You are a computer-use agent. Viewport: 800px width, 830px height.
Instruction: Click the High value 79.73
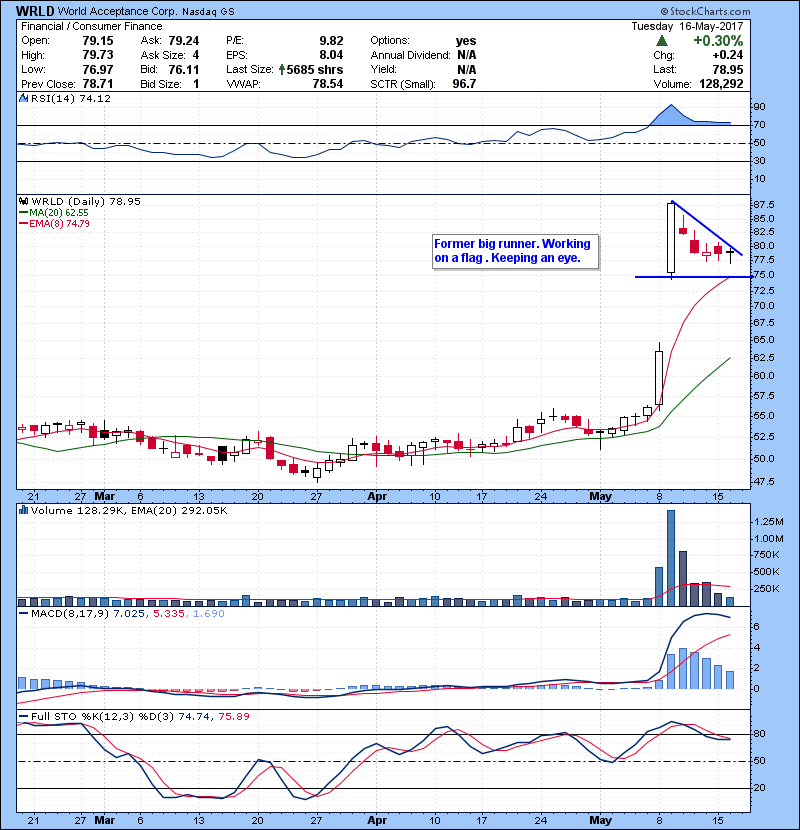(98, 55)
